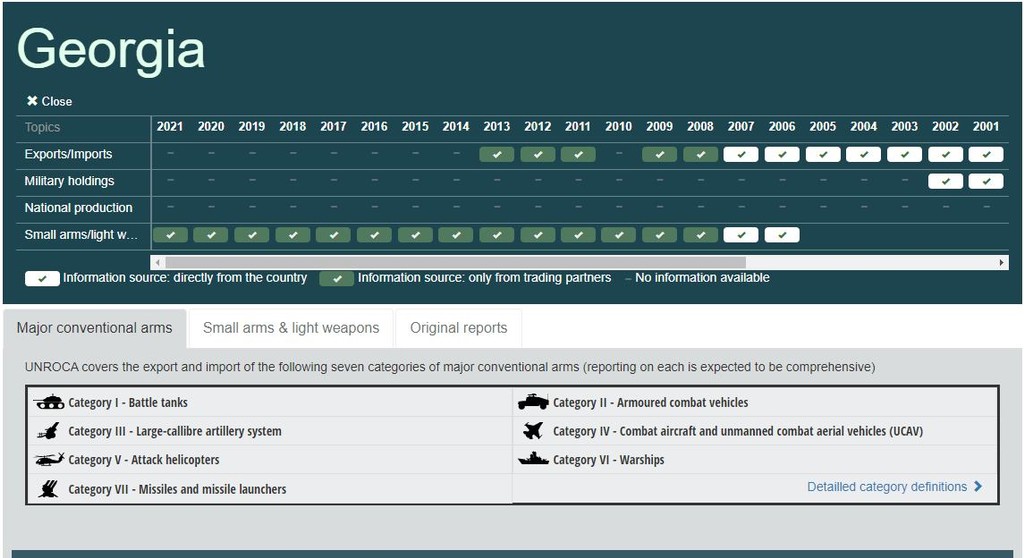Open Small arms & light weapons tab
The height and width of the screenshot is (558, 1024).
291,328
